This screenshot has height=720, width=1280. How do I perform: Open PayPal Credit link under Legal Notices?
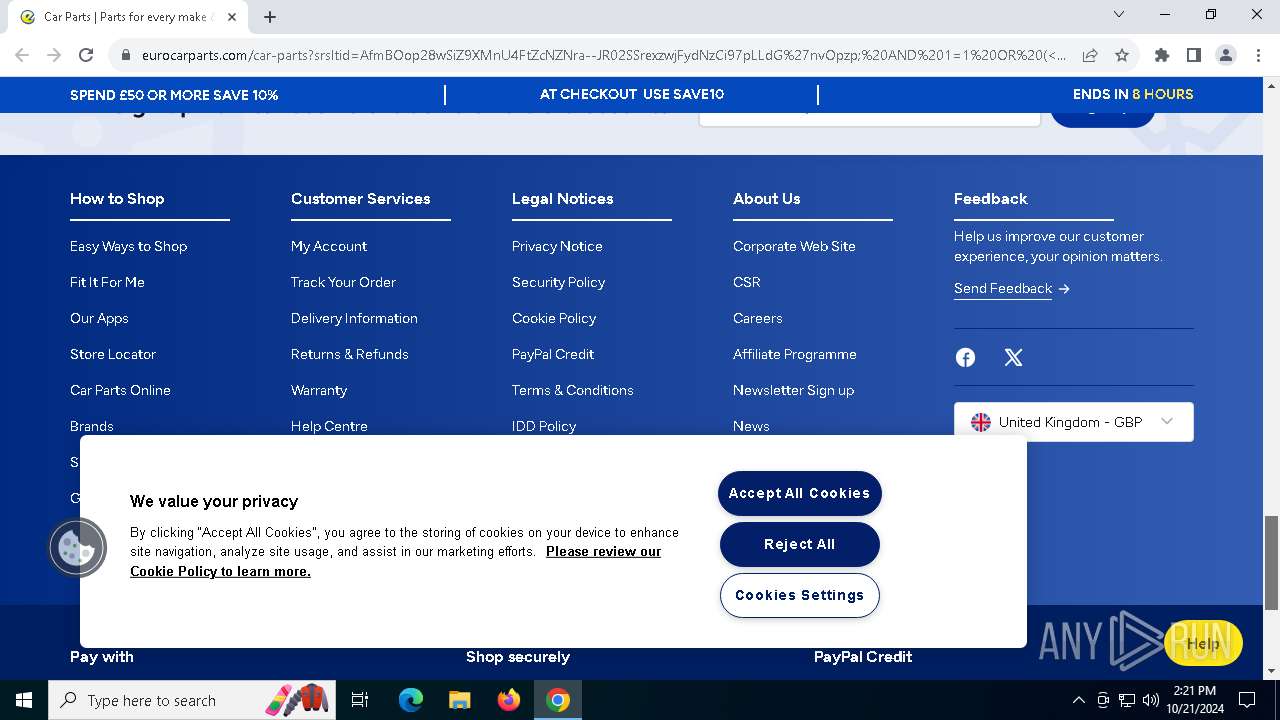pyautogui.click(x=553, y=354)
